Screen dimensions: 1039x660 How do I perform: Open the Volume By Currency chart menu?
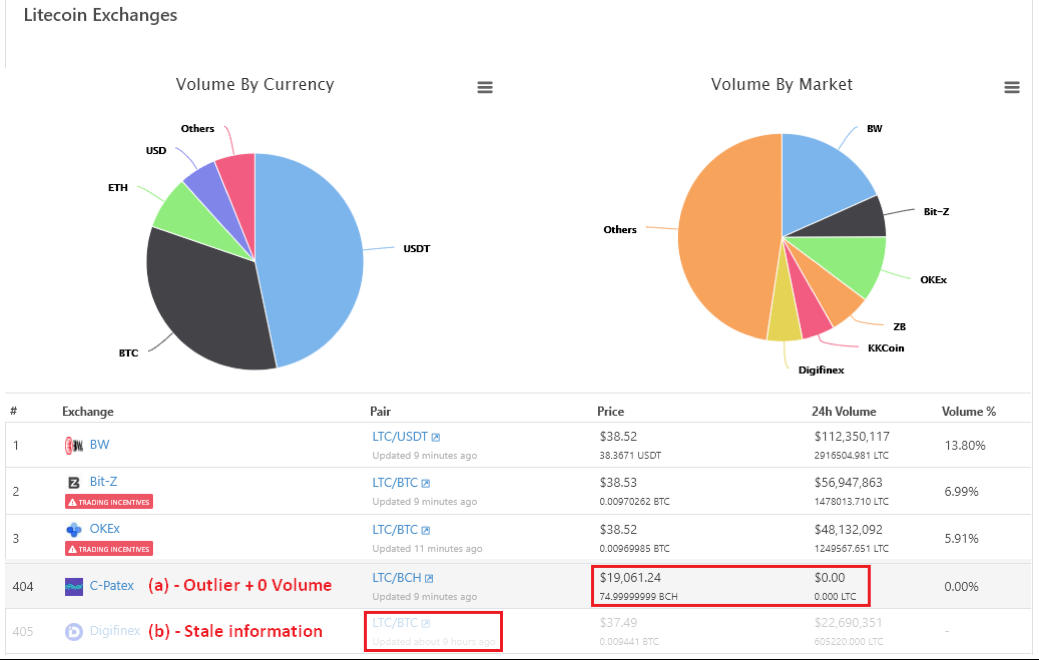485,87
